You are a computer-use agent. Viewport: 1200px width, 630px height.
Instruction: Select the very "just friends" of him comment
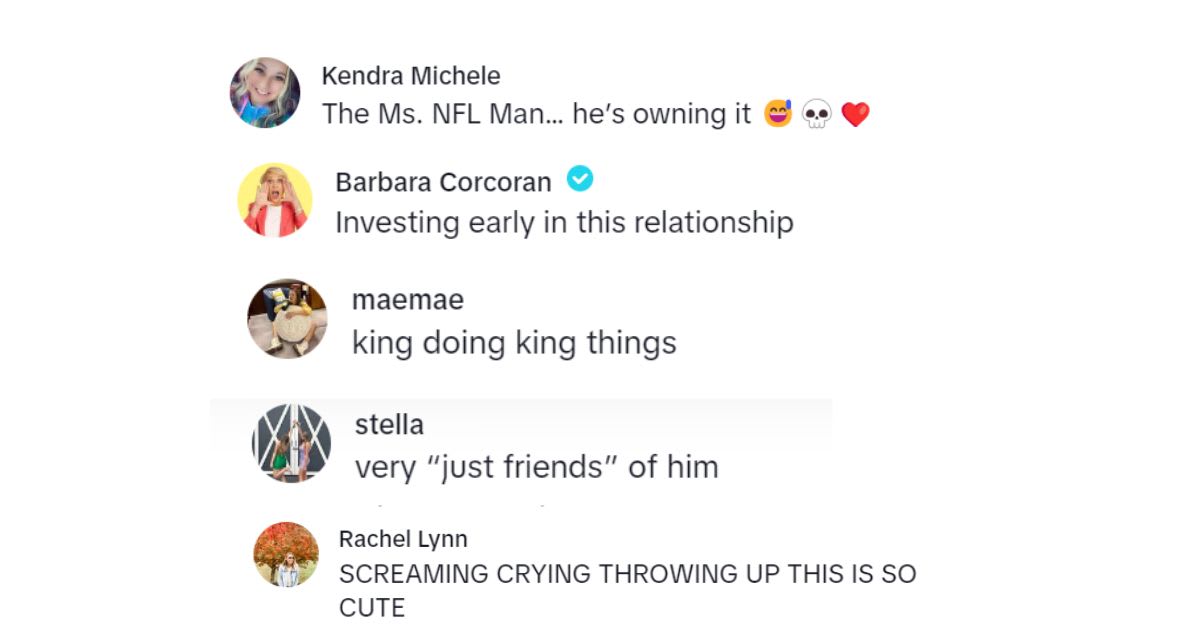[x=536, y=467]
